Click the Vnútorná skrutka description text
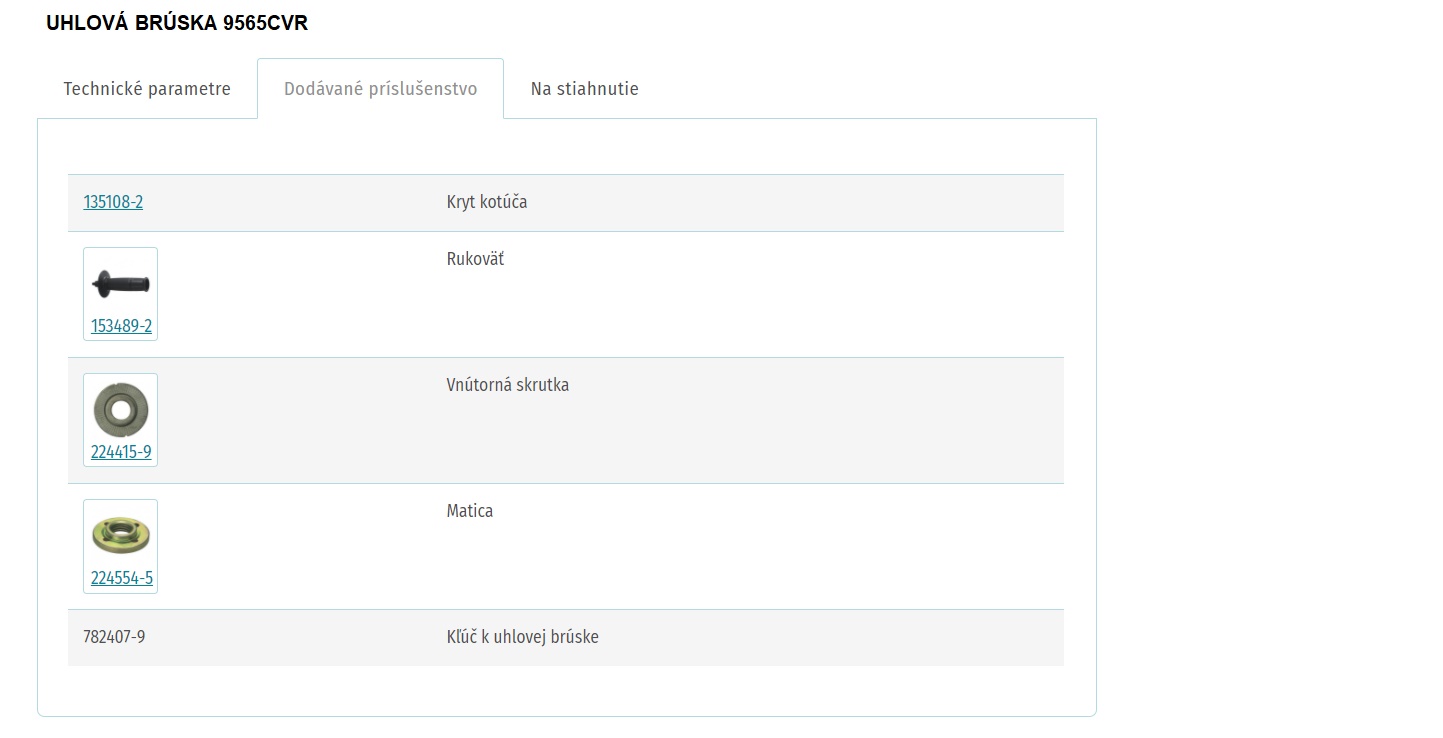The width and height of the screenshot is (1443, 738). pyautogui.click(x=508, y=385)
